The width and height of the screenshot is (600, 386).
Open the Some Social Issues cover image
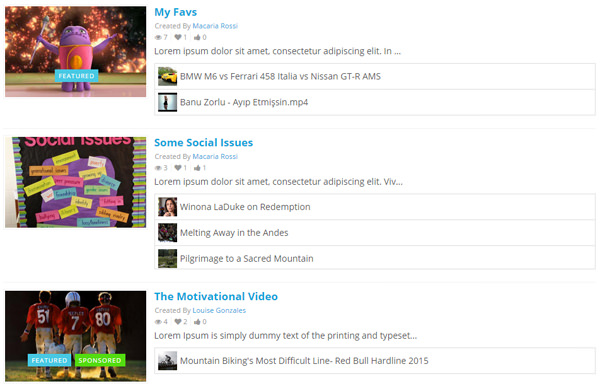pos(75,182)
